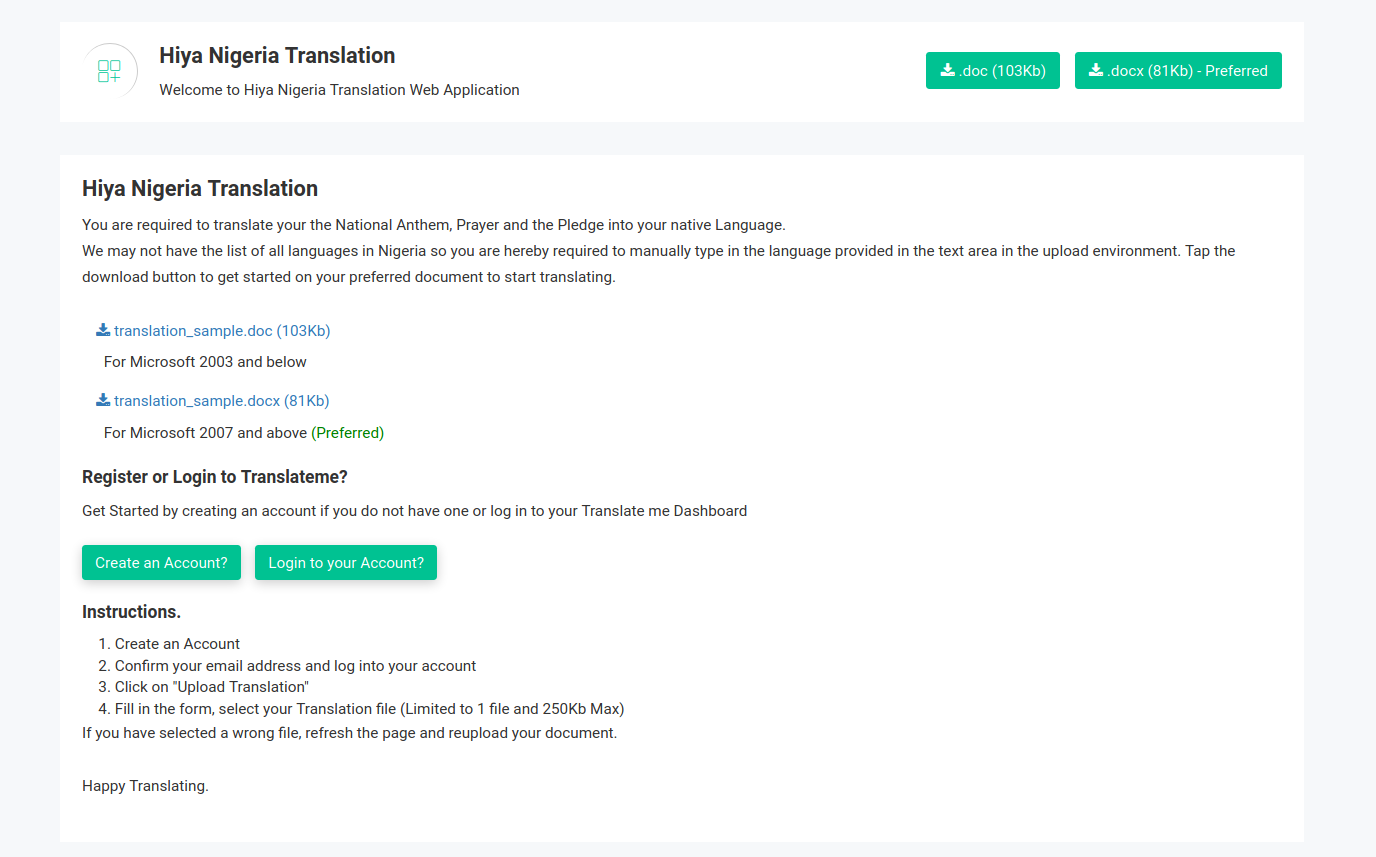Screen dimensions: 1376x857
Task: Click the Hiya Nigeria Translation page heading
Action: coord(199,188)
